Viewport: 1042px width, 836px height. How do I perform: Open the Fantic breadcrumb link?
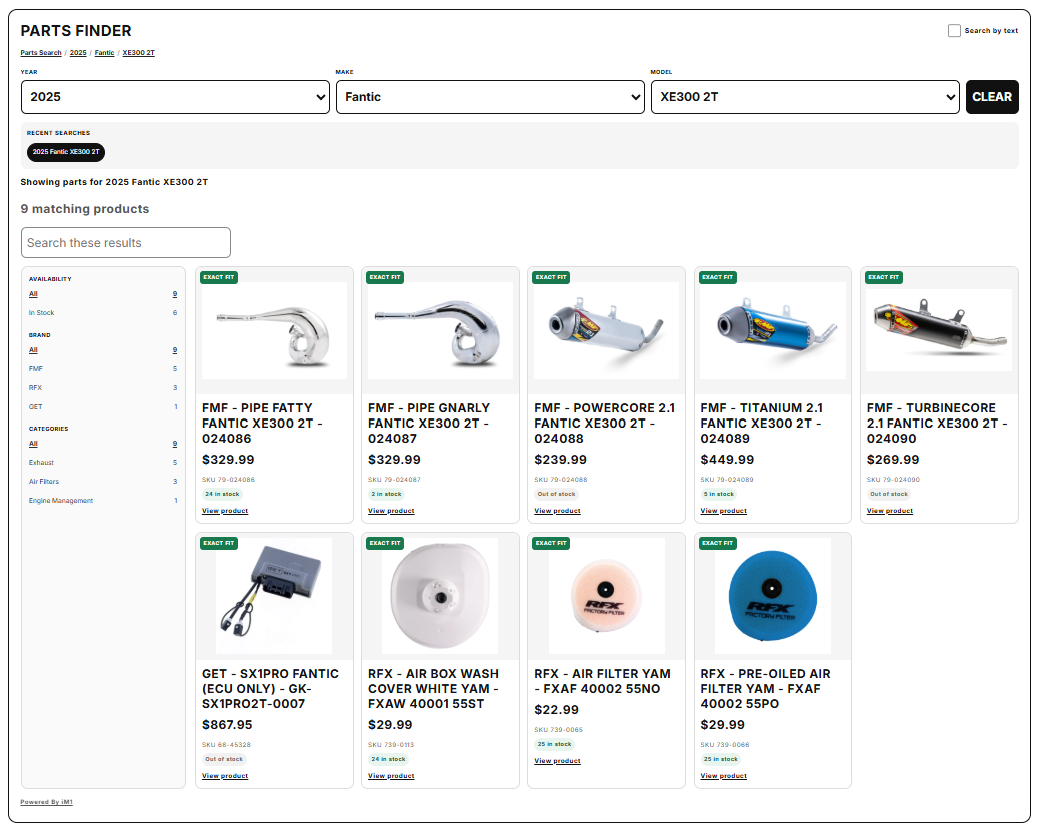tap(104, 52)
